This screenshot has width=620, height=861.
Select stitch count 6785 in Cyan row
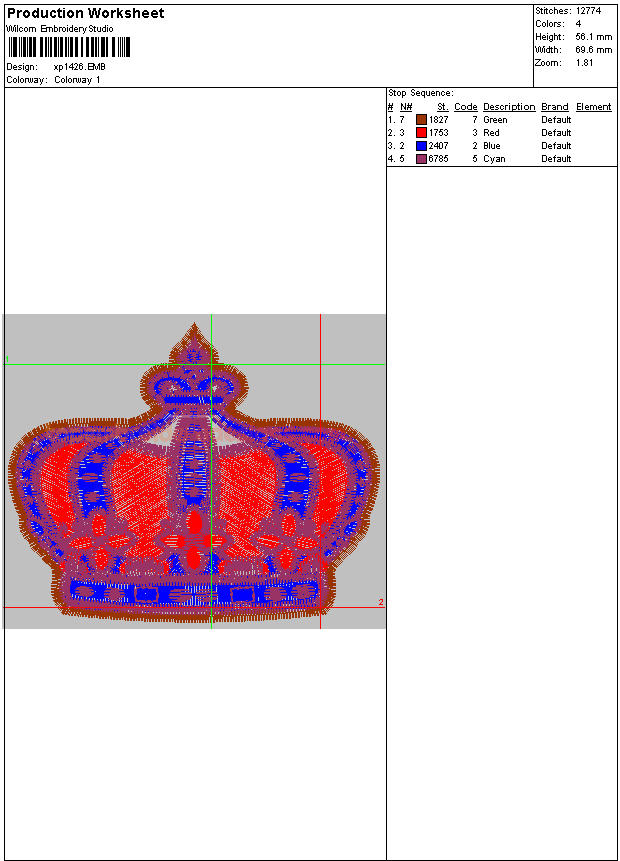pos(438,159)
